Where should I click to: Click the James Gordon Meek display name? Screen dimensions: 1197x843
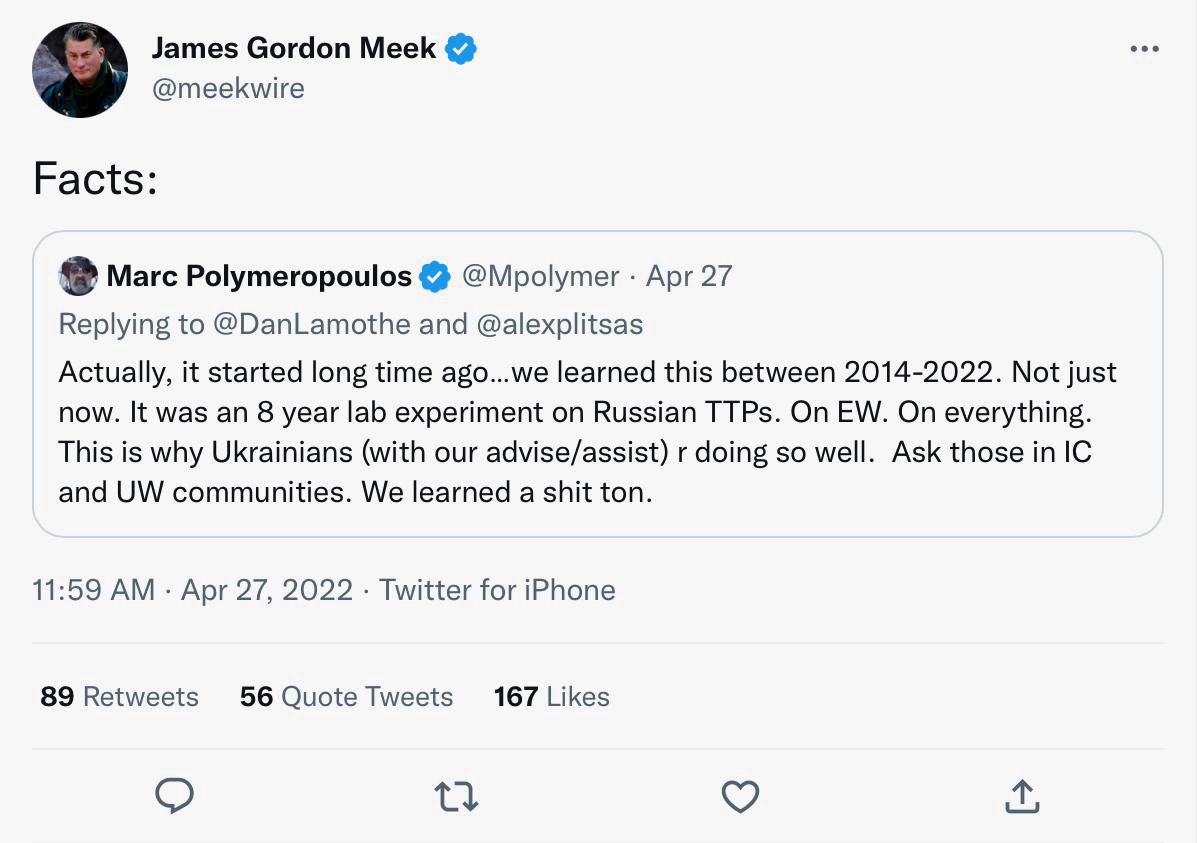pos(294,48)
